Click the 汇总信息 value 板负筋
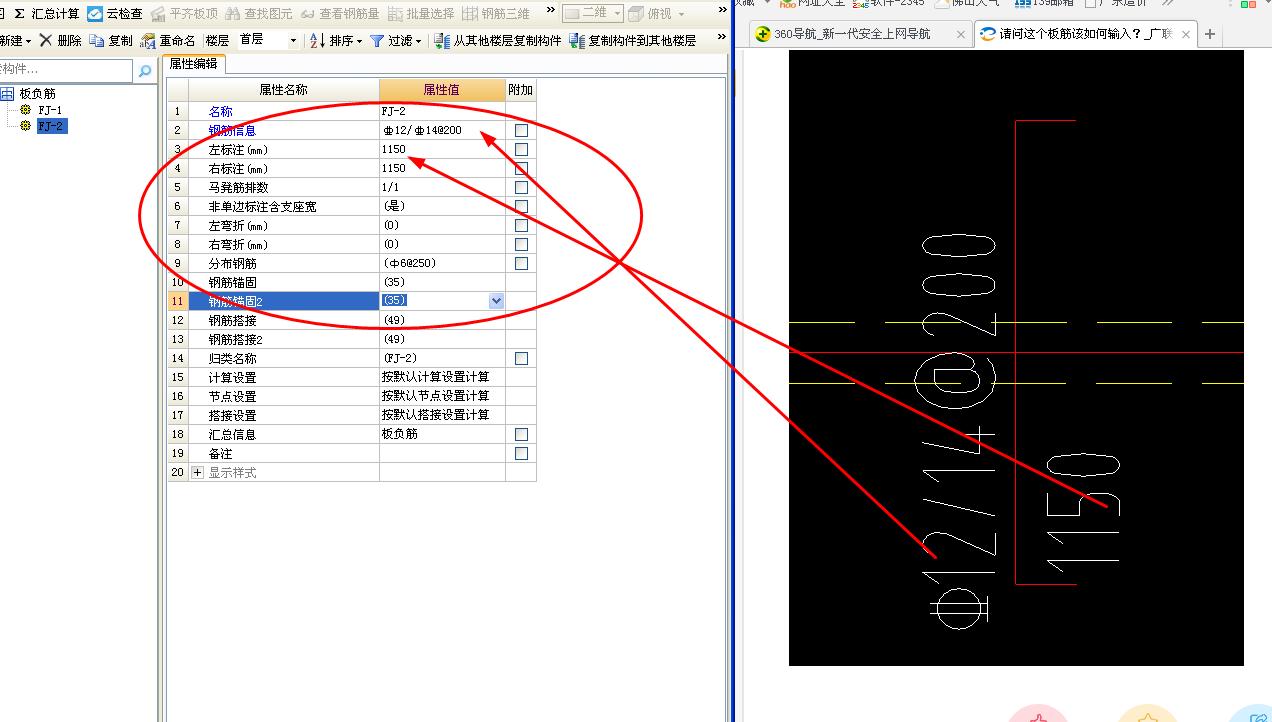Viewport: 1272px width, 722px height. point(442,435)
